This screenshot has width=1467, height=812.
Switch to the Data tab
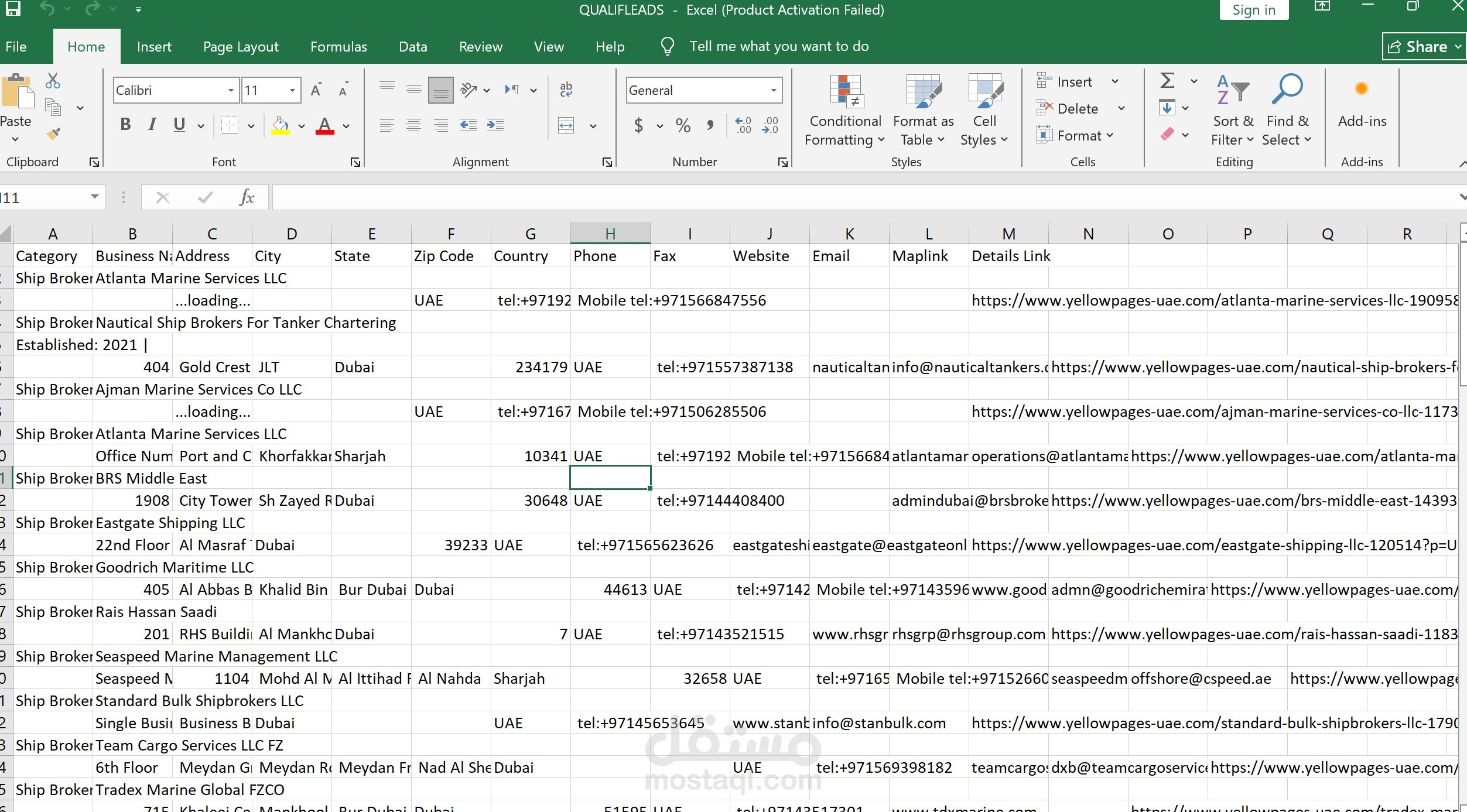pos(413,46)
